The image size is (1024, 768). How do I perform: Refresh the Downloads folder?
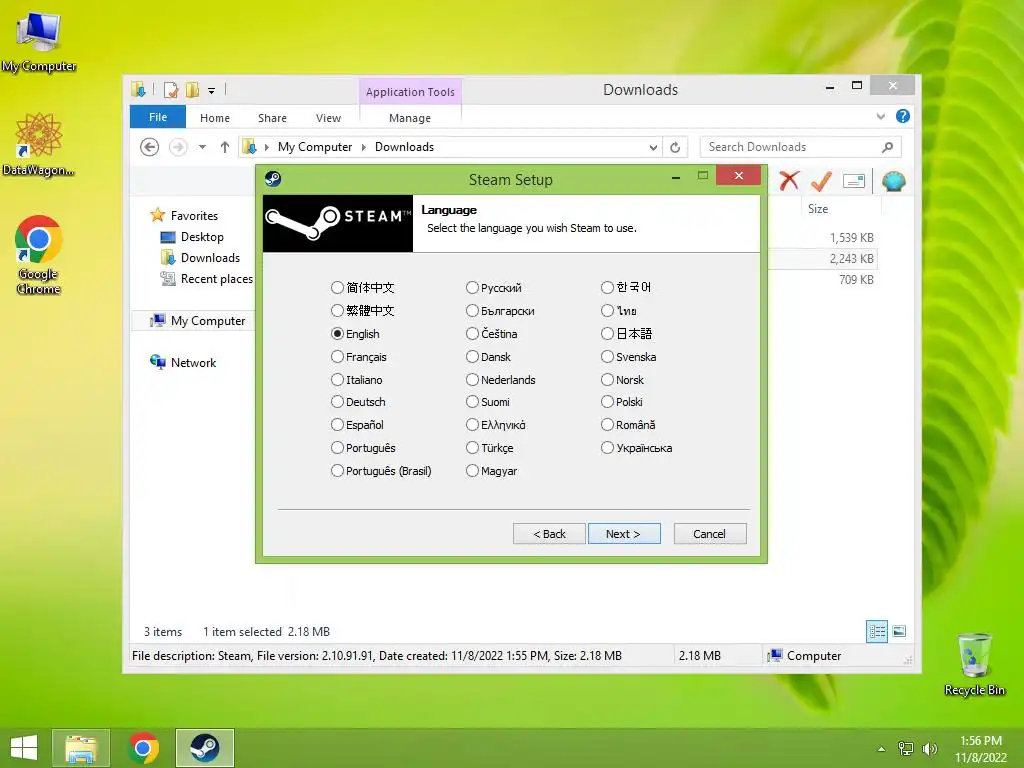pyautogui.click(x=675, y=148)
